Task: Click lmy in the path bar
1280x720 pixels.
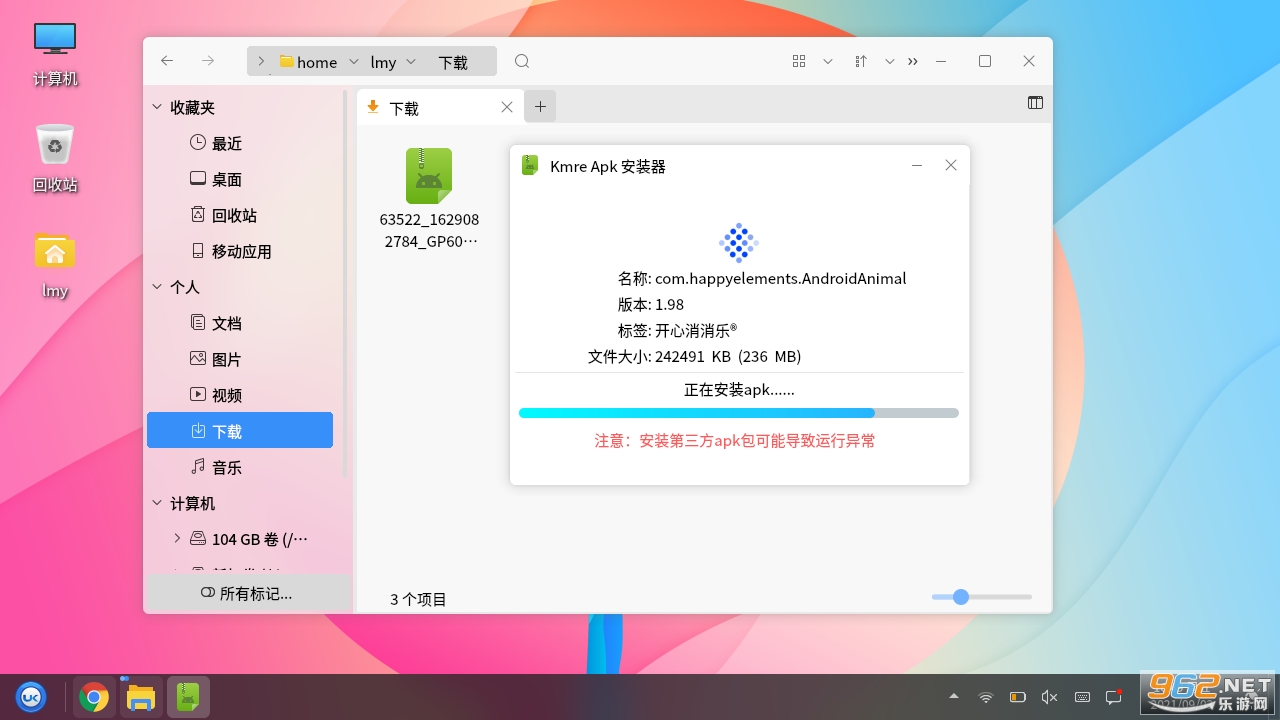Action: (x=383, y=62)
